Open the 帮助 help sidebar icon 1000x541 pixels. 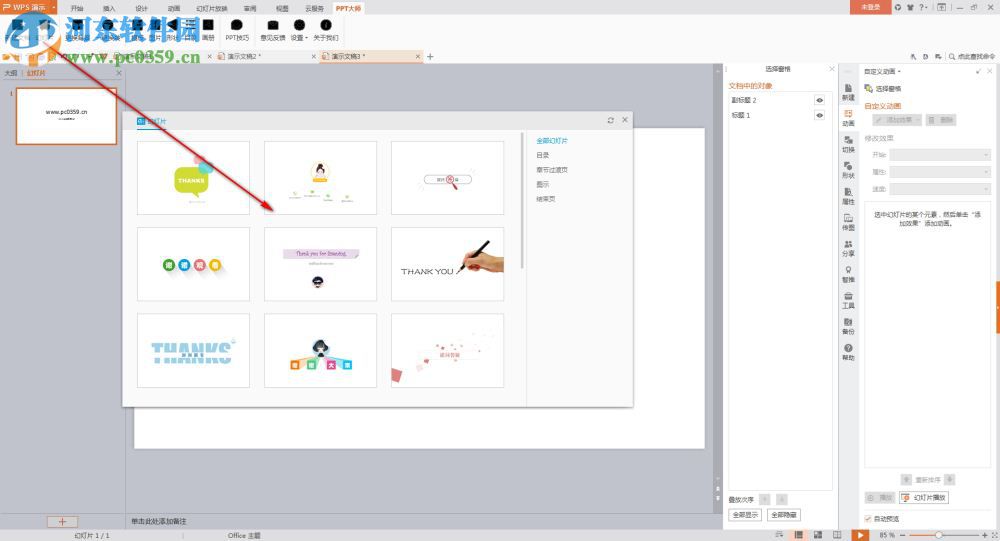pos(848,352)
